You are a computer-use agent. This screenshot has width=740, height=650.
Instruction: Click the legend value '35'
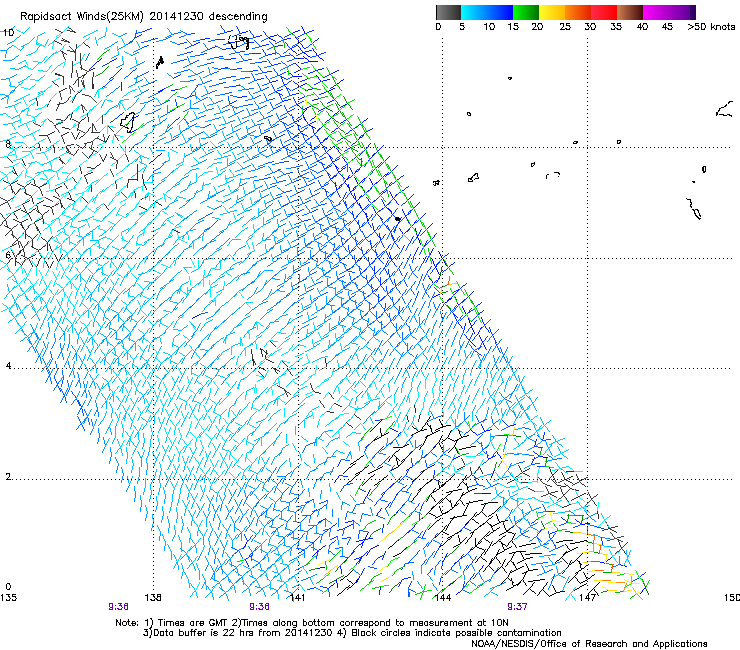[616, 27]
